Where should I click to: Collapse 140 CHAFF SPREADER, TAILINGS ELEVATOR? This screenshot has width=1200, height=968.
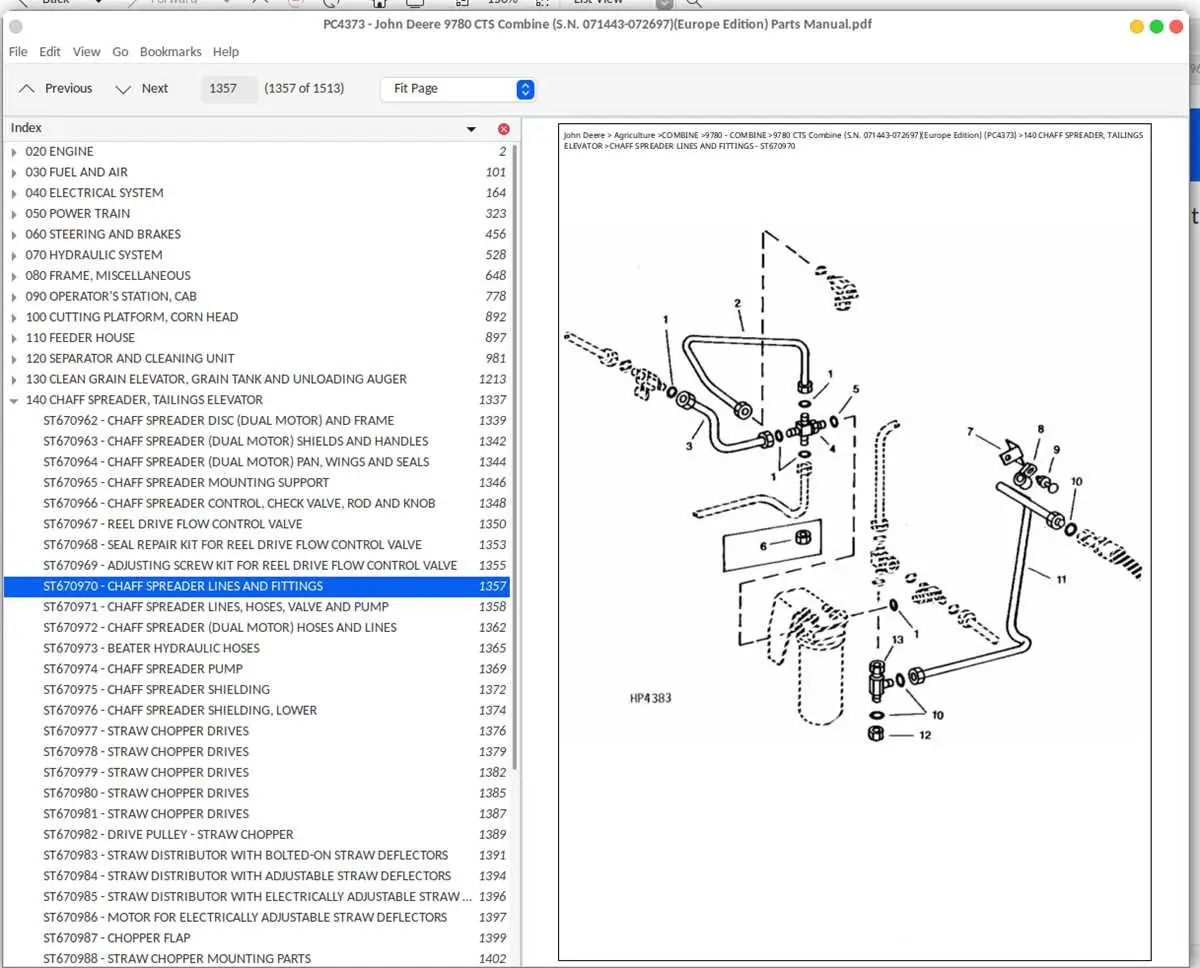14,400
